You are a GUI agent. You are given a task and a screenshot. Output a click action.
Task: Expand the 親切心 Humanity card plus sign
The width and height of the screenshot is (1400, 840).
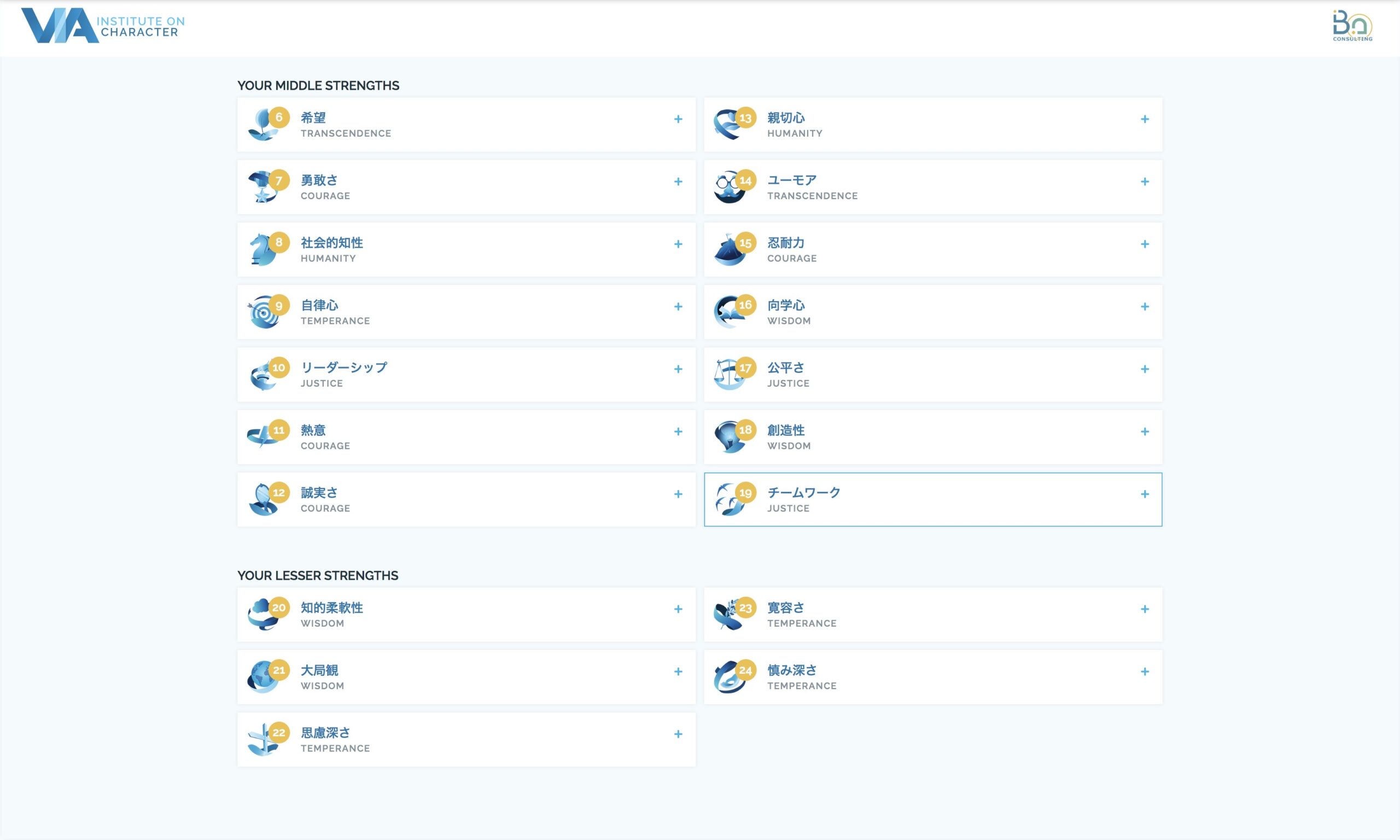1144,119
